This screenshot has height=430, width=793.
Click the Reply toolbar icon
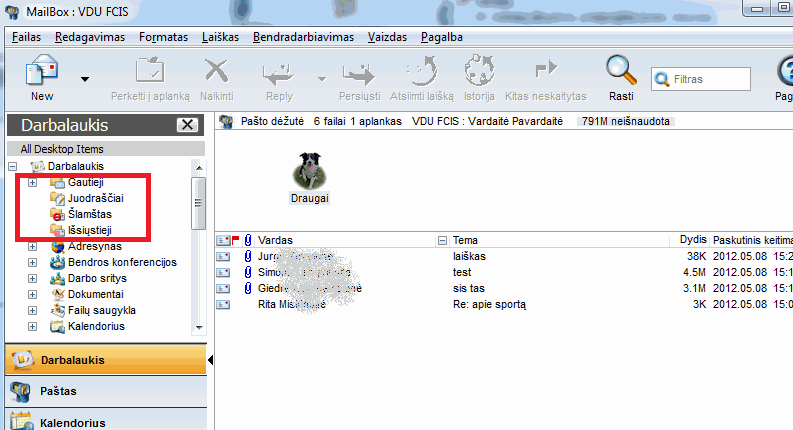279,72
